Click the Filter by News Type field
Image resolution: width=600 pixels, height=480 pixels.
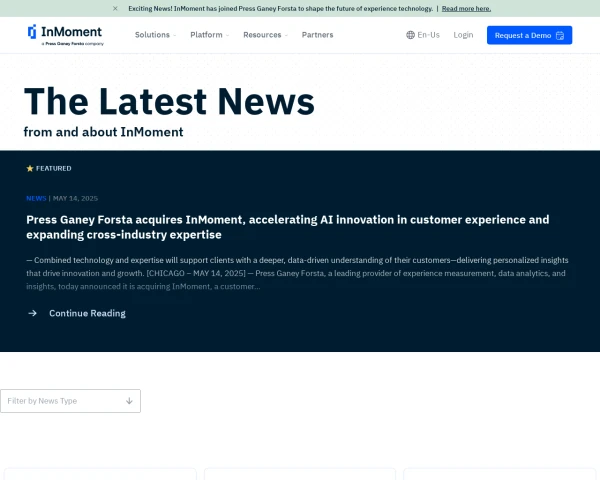pos(60,401)
